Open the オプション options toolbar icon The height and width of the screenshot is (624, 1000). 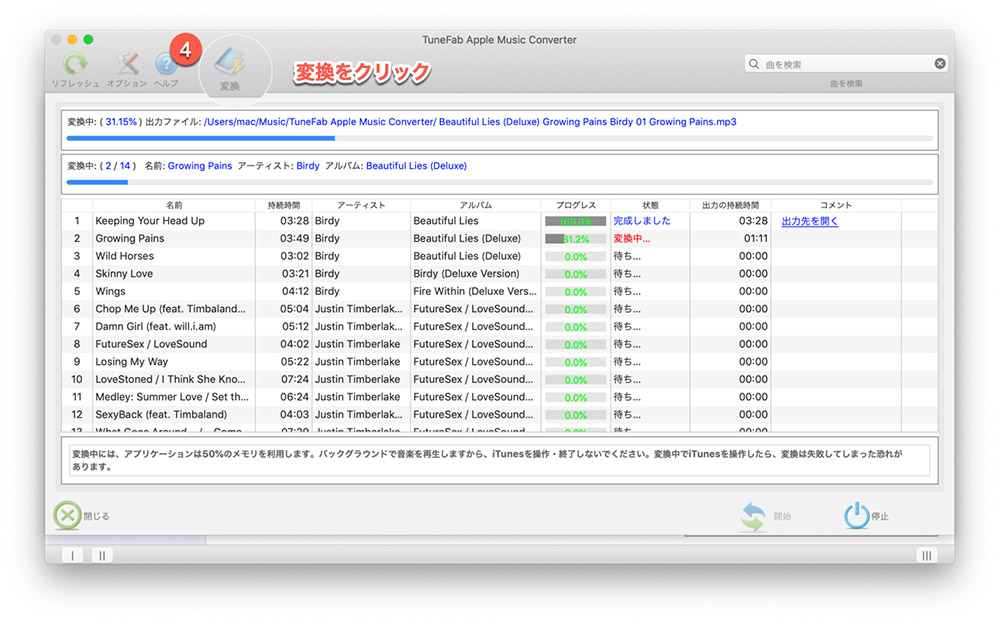click(x=126, y=64)
